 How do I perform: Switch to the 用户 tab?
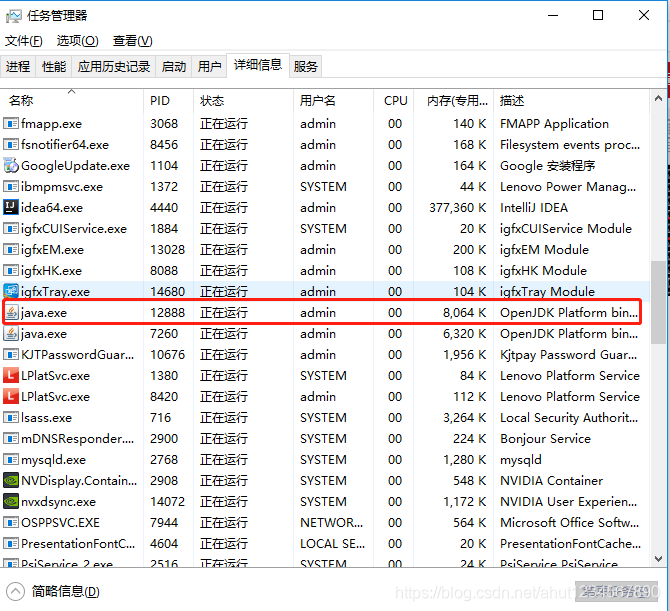tap(209, 67)
